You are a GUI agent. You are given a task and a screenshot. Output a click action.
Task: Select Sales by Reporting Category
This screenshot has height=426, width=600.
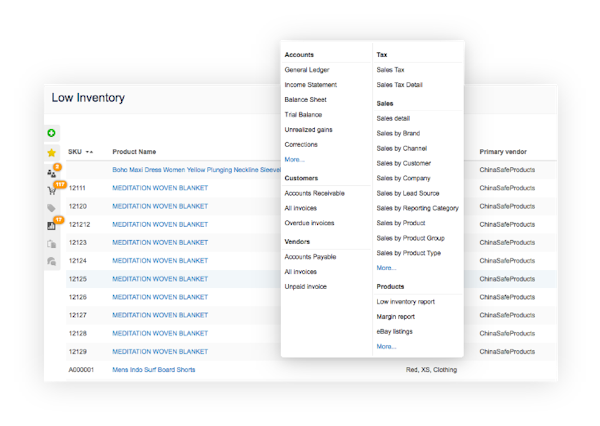click(417, 208)
